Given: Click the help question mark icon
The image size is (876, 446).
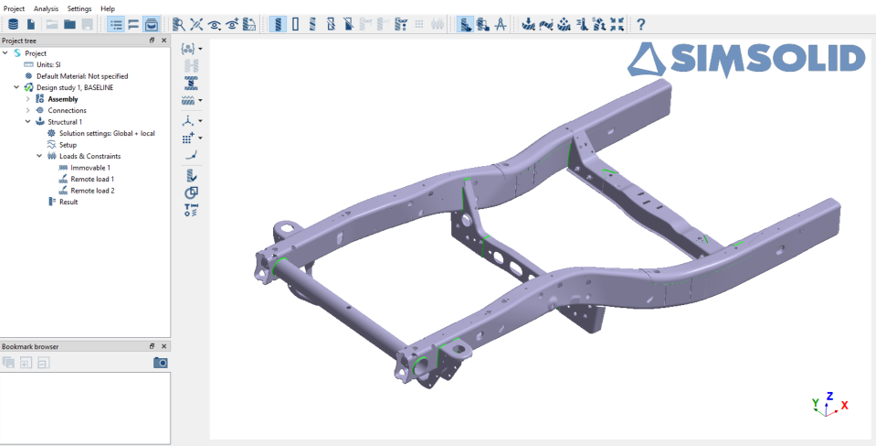Looking at the screenshot, I should tap(641, 24).
